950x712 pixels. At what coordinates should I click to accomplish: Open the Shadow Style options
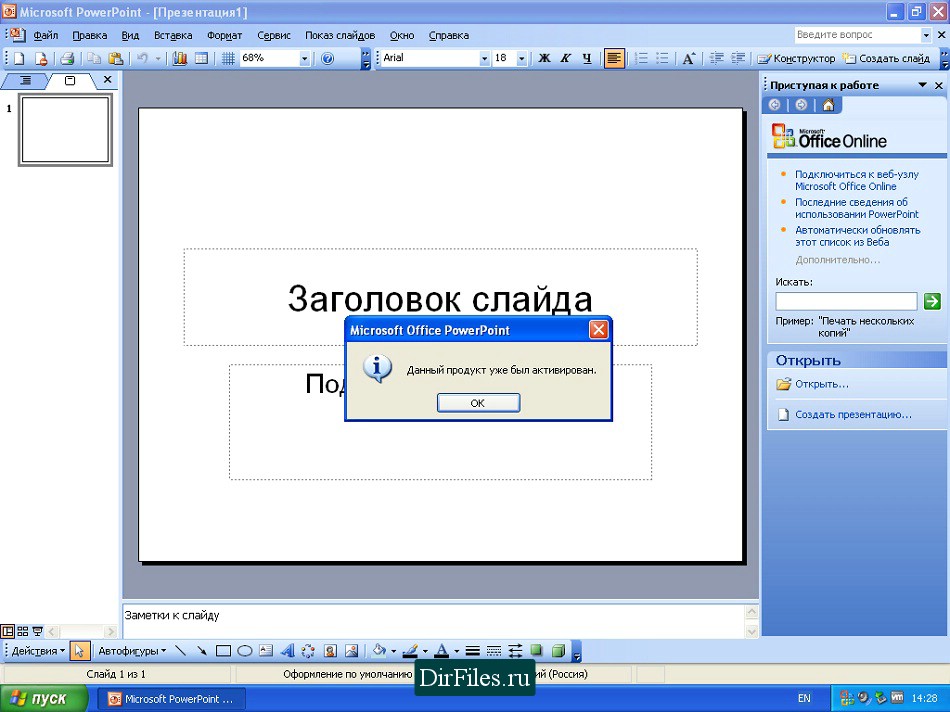(537, 651)
